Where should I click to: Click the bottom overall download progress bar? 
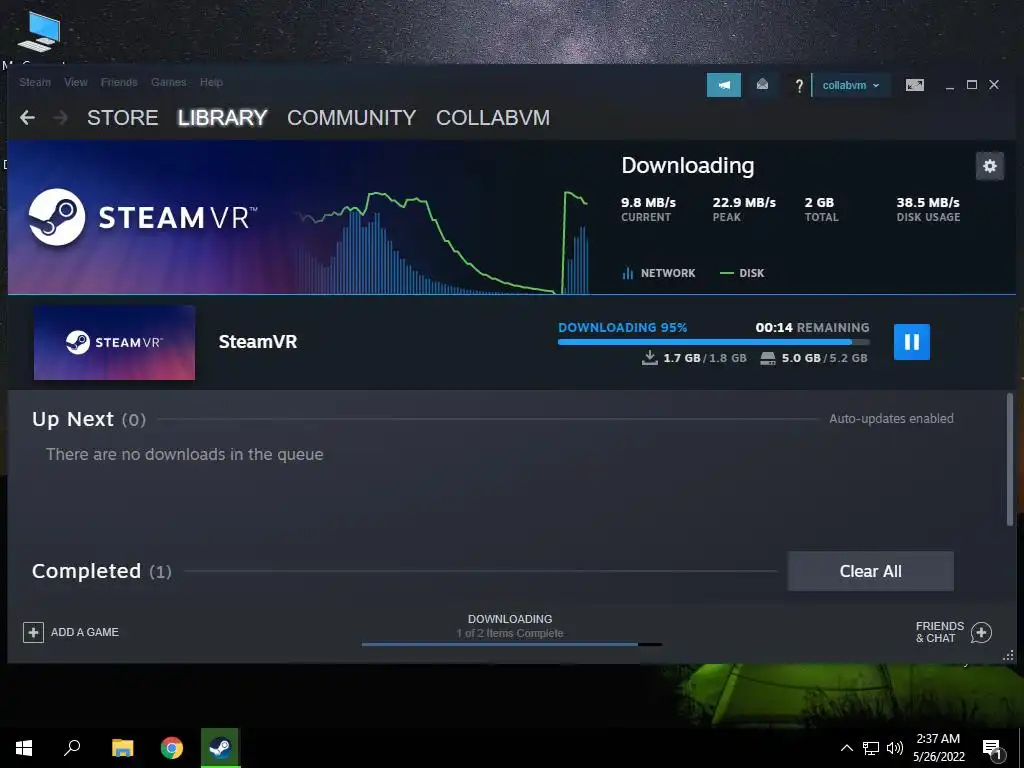click(512, 645)
